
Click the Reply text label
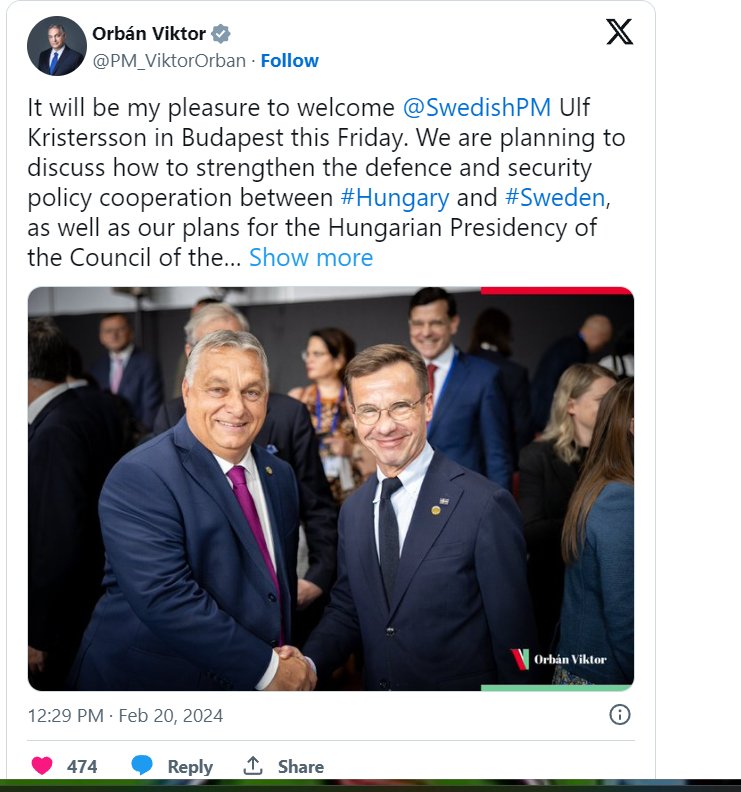(x=190, y=767)
